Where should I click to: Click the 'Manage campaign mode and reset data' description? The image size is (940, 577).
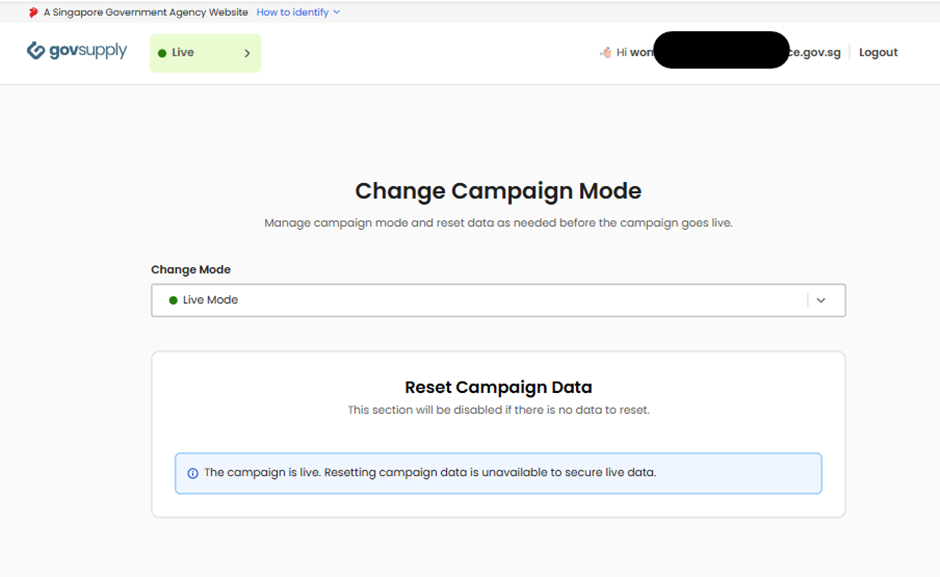(498, 223)
